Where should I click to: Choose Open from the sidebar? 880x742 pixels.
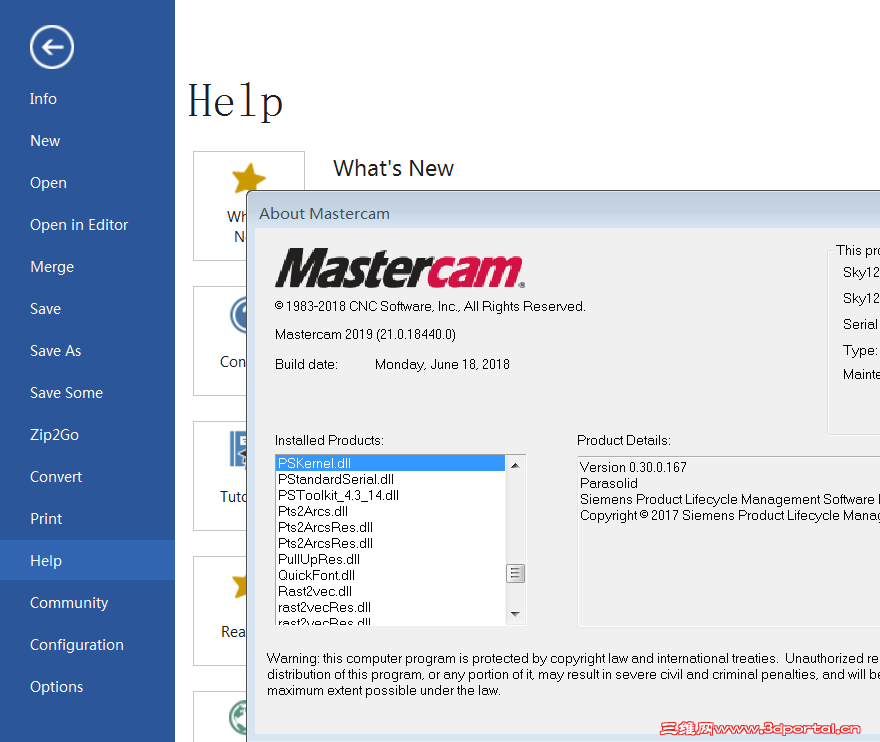point(48,183)
